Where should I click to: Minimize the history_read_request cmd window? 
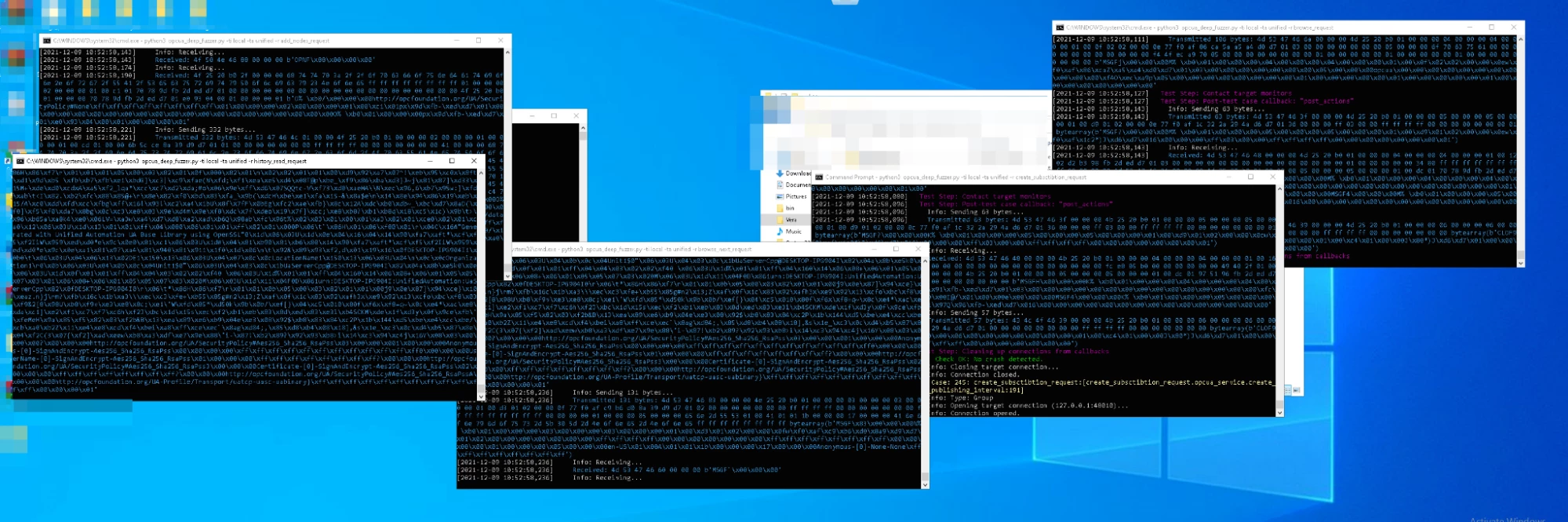tap(430, 161)
